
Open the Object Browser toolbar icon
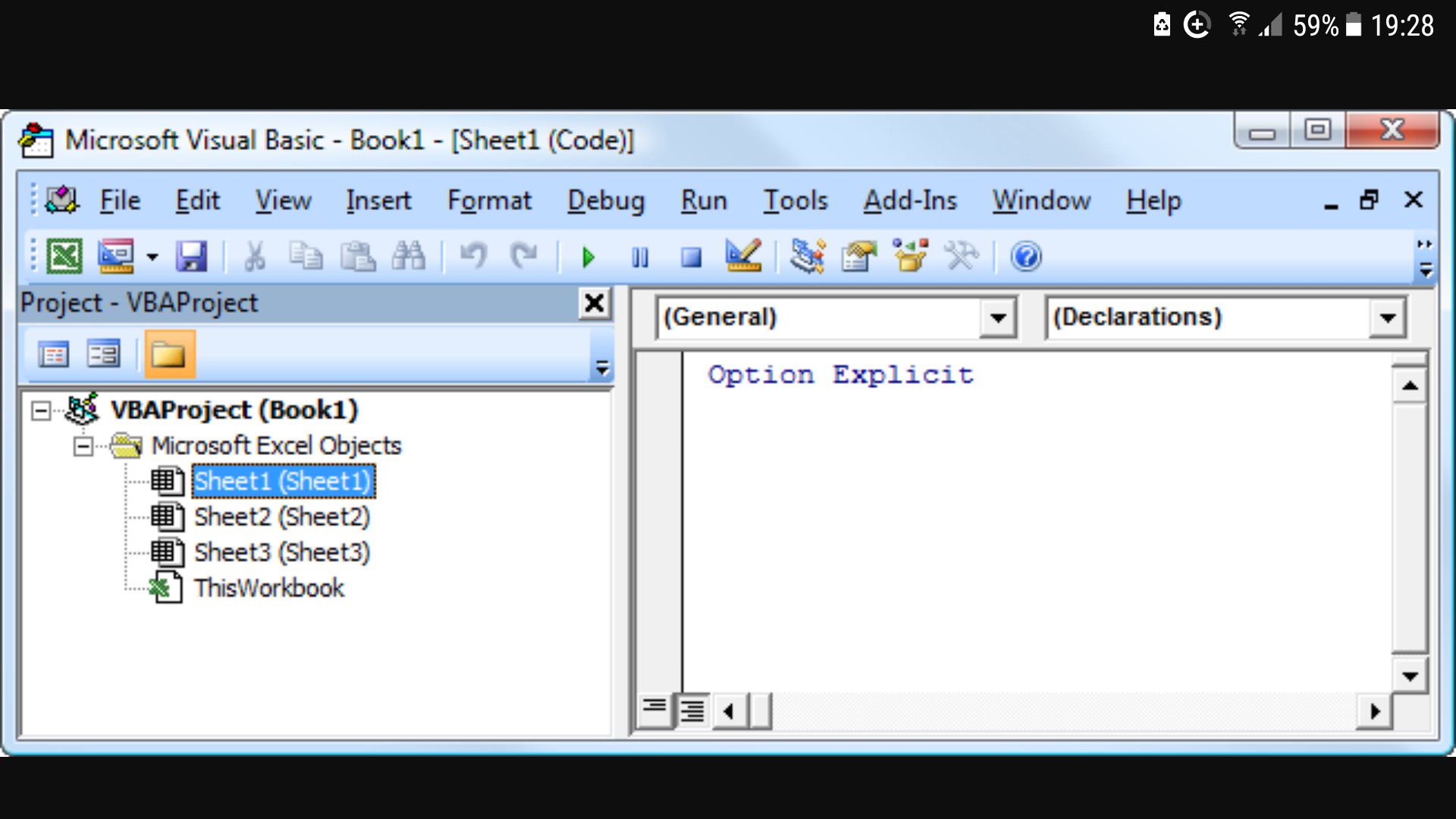(x=910, y=256)
